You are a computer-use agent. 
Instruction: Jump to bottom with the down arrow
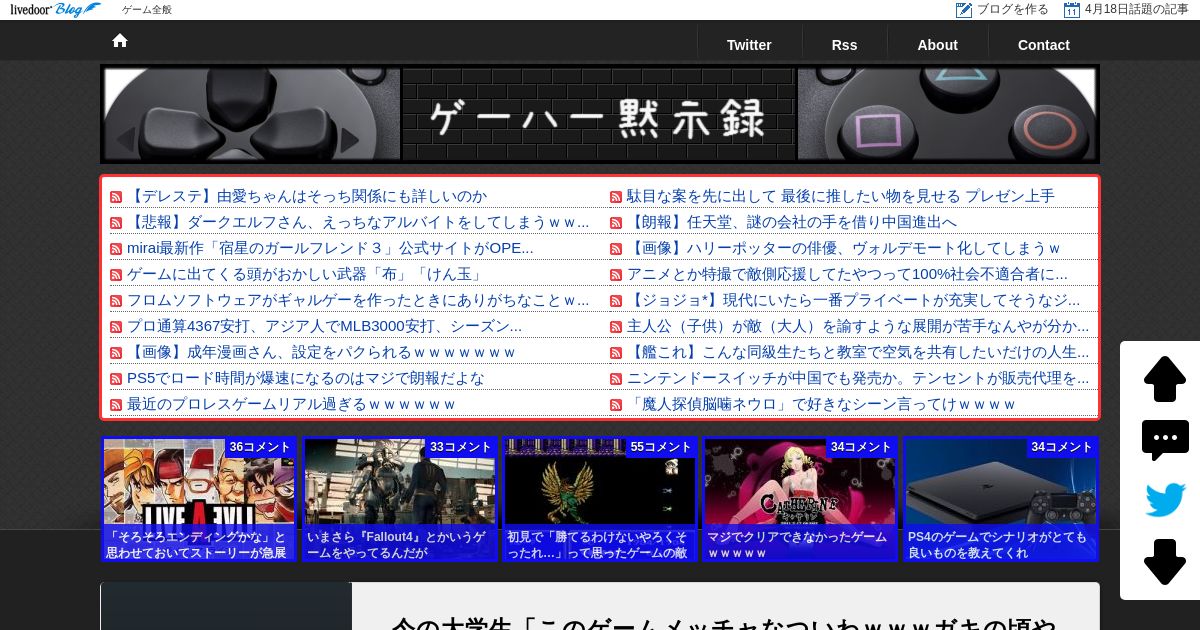click(1165, 562)
